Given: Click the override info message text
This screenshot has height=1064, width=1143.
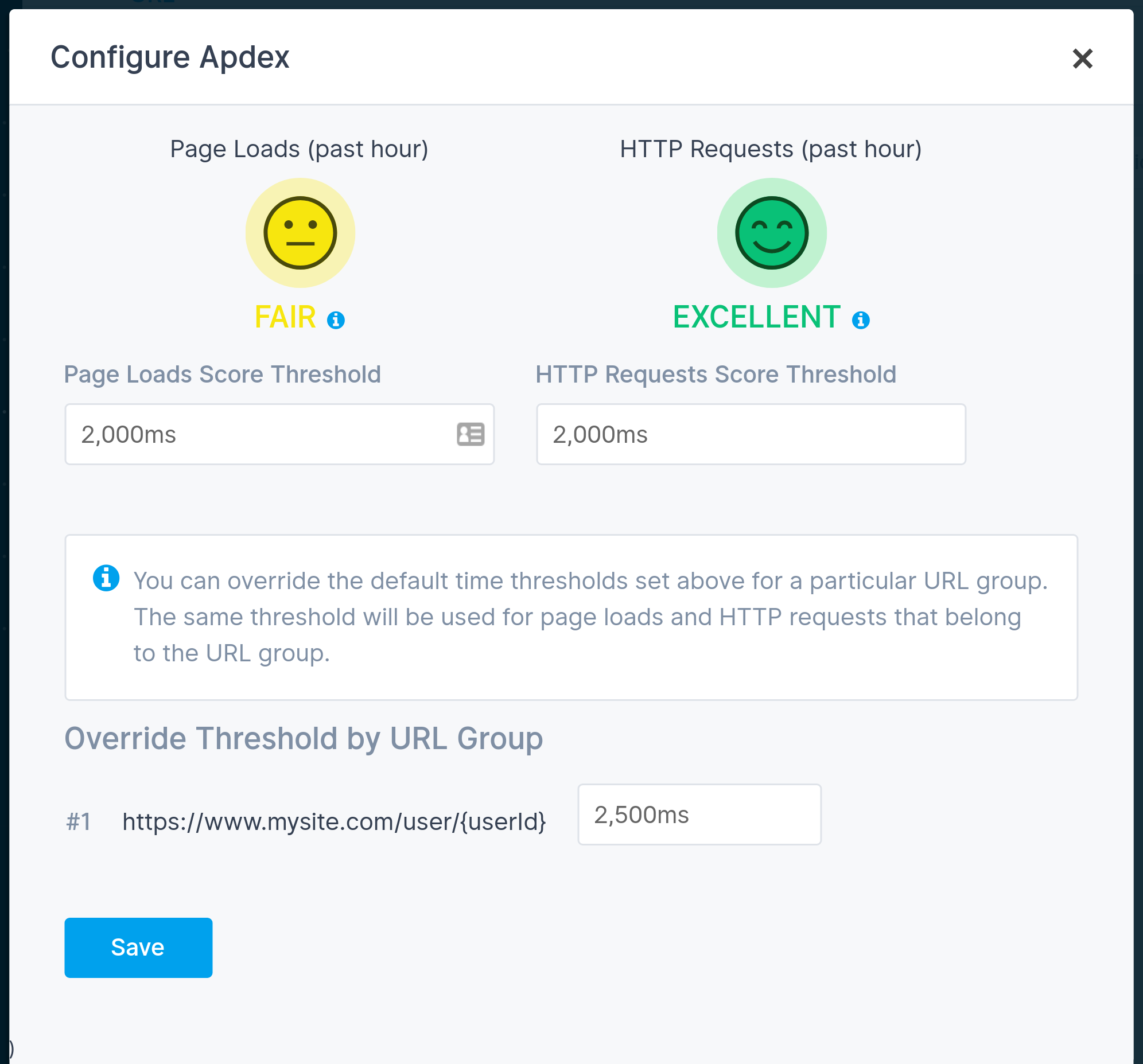Looking at the screenshot, I should click(x=590, y=617).
